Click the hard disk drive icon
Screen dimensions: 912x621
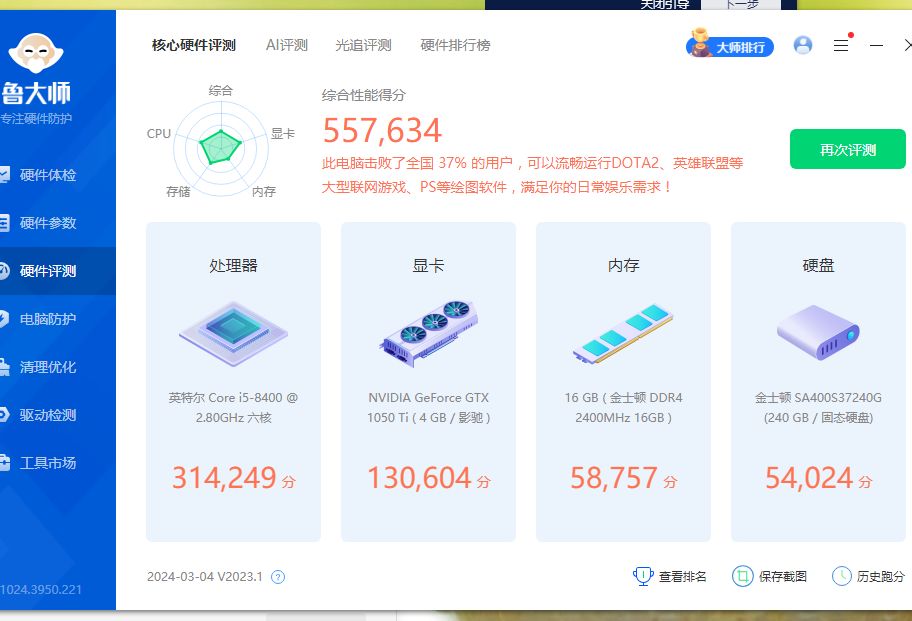tap(818, 333)
